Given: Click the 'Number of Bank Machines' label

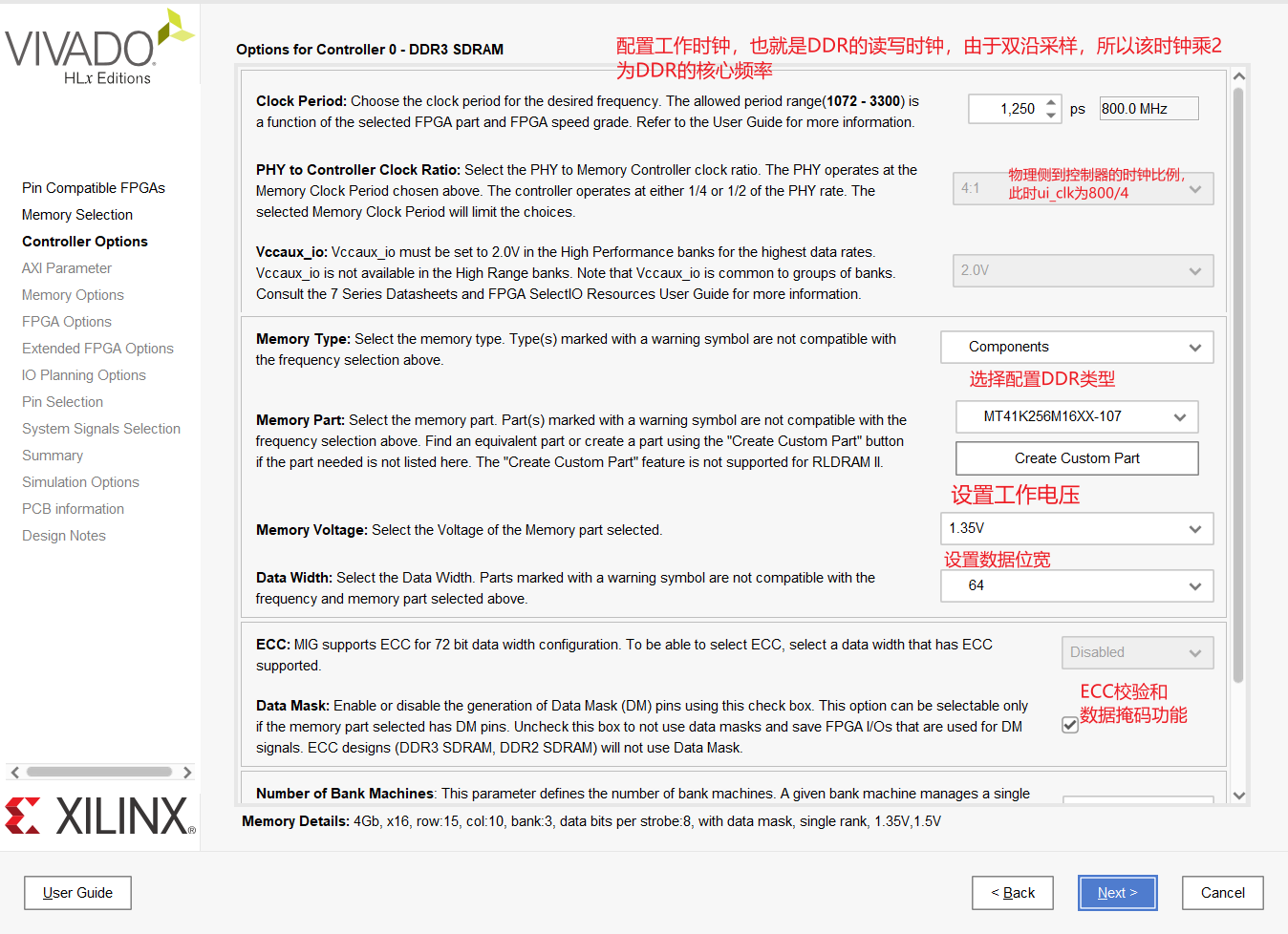Looking at the screenshot, I should (x=345, y=794).
